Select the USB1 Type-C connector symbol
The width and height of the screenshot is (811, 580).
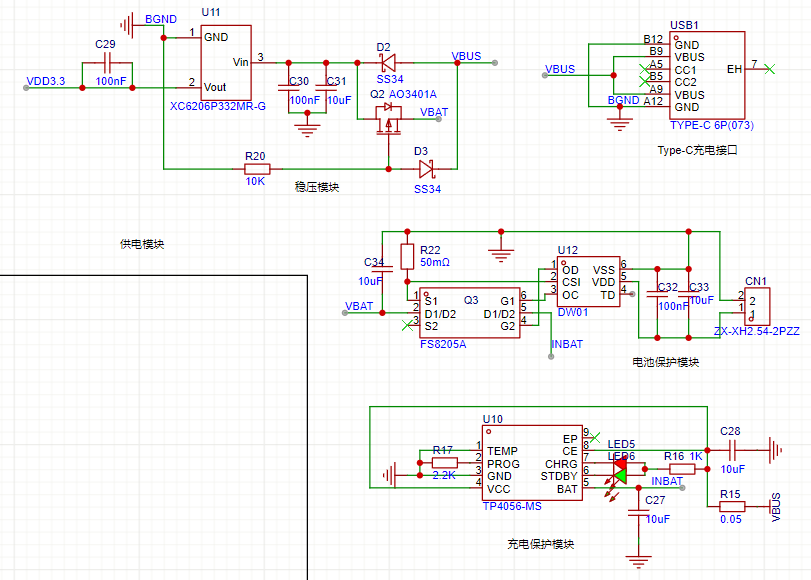click(x=707, y=75)
